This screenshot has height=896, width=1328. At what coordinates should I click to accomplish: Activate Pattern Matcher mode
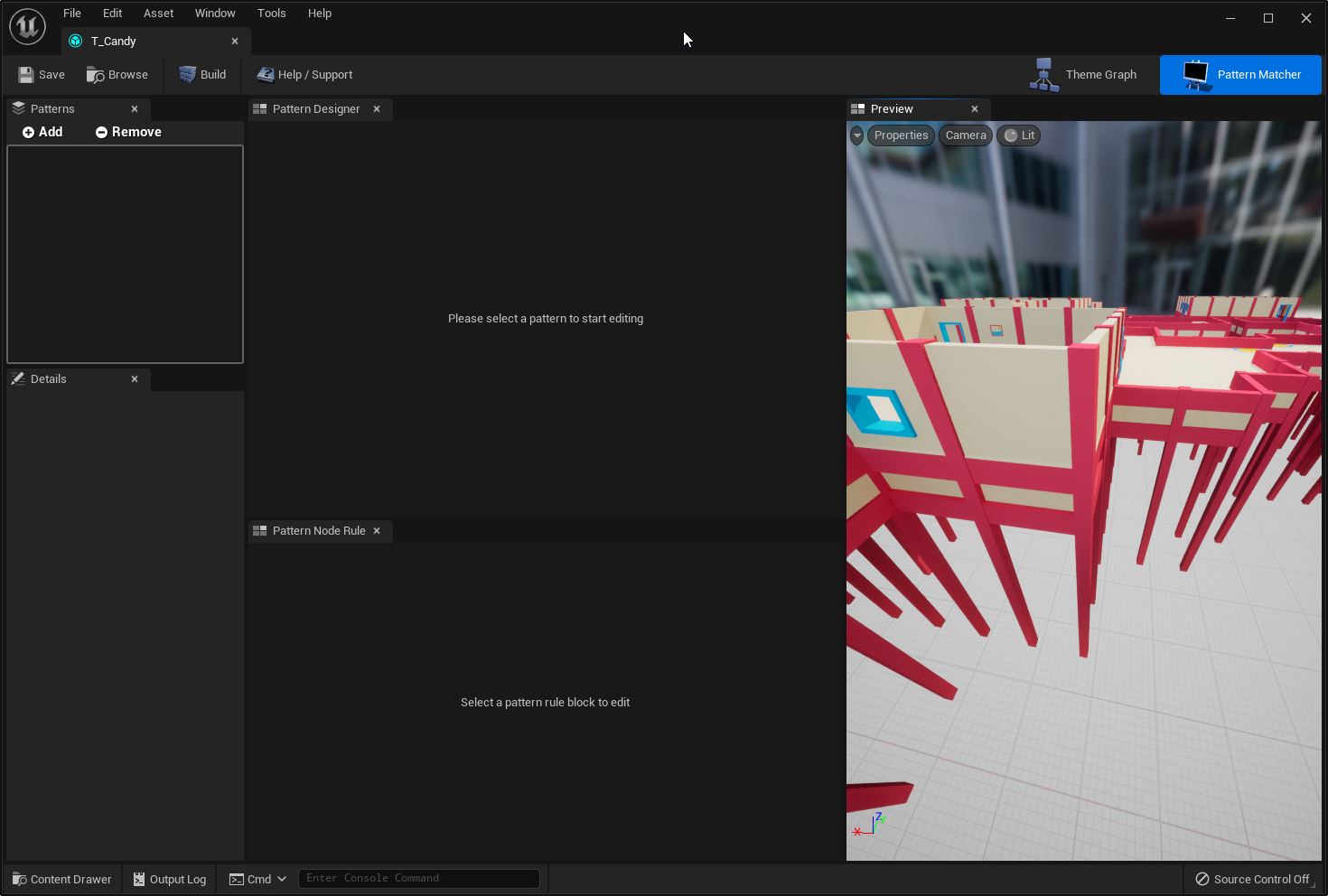pyautogui.click(x=1240, y=75)
